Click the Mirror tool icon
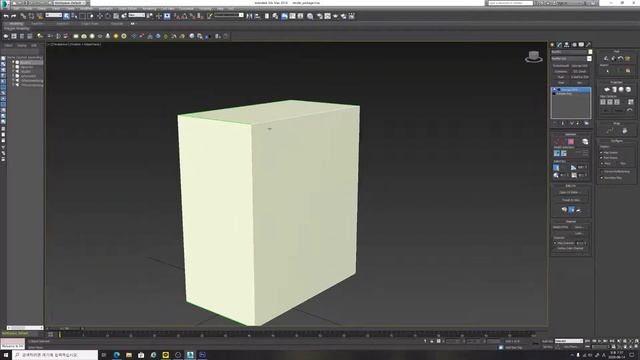 point(249,16)
